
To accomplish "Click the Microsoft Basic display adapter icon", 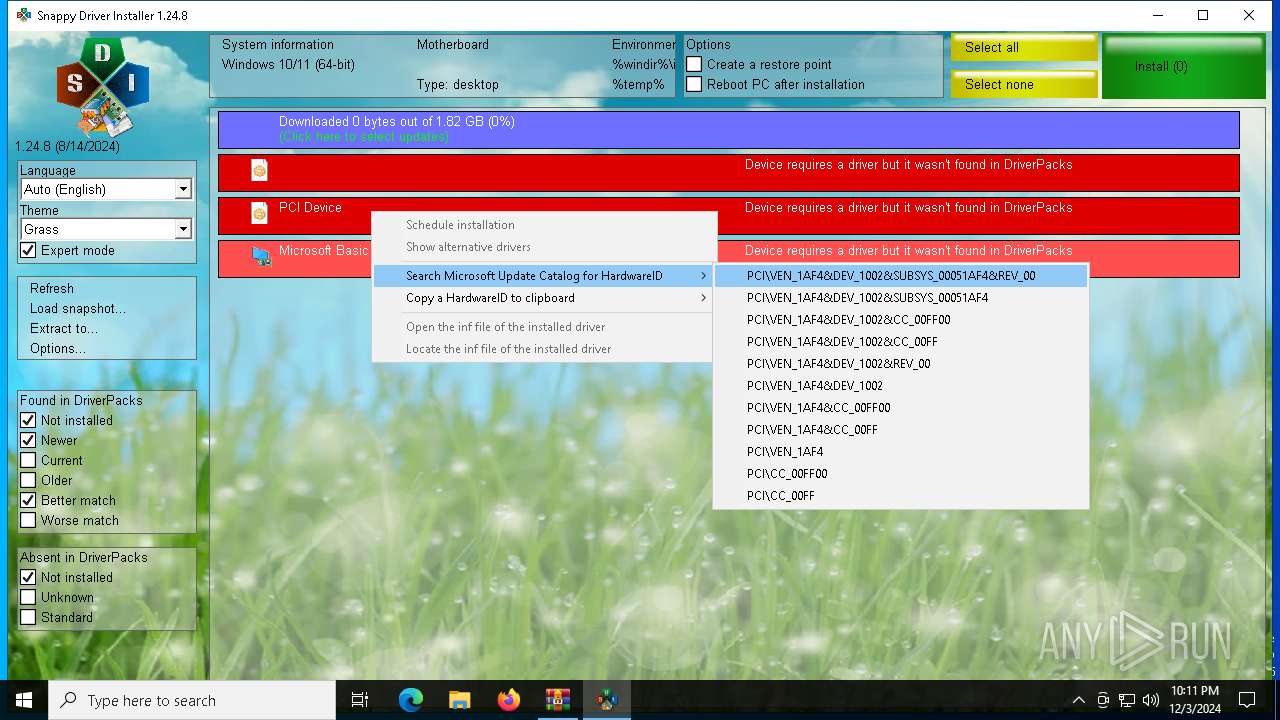I will 261,257.
